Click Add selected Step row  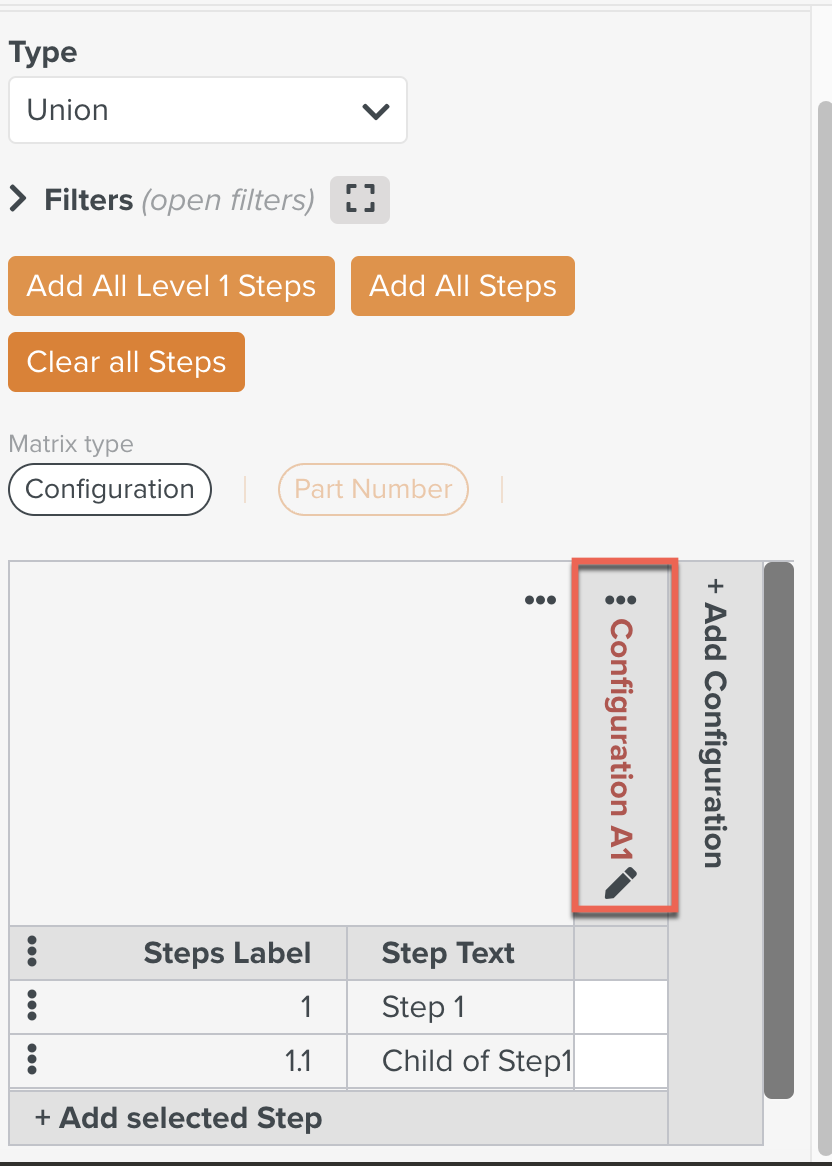point(180,1117)
